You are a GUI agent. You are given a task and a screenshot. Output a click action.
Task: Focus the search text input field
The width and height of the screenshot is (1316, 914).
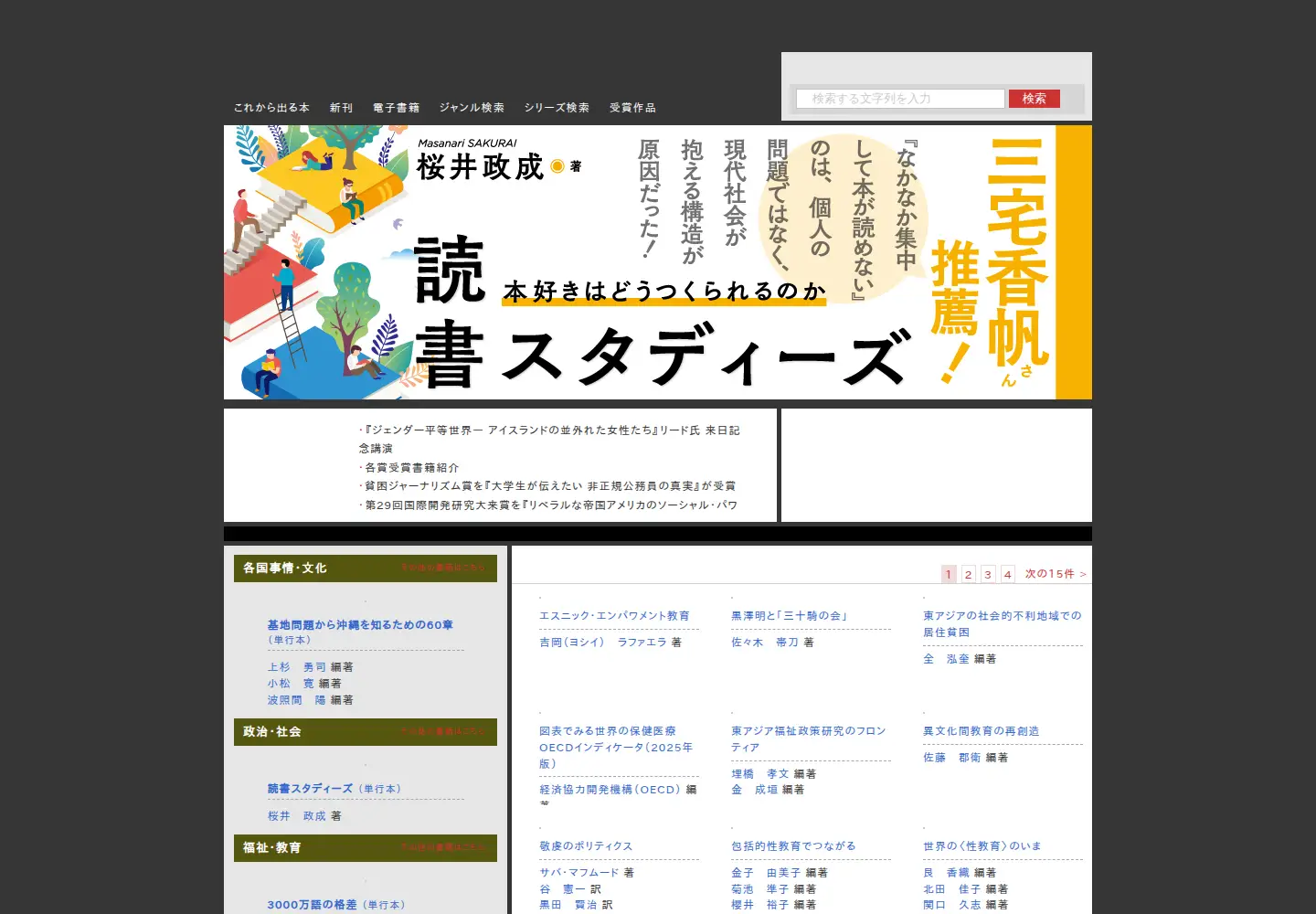900,99
